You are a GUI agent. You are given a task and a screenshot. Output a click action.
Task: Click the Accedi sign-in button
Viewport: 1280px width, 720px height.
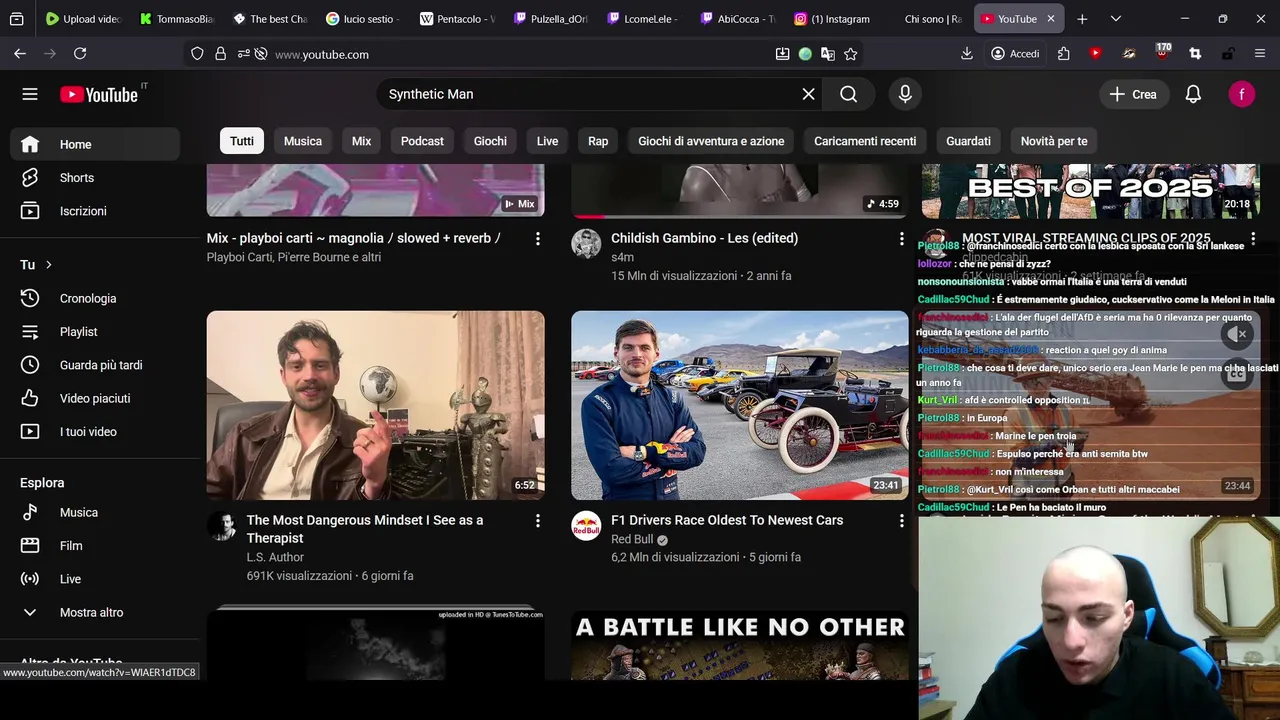pos(1015,54)
